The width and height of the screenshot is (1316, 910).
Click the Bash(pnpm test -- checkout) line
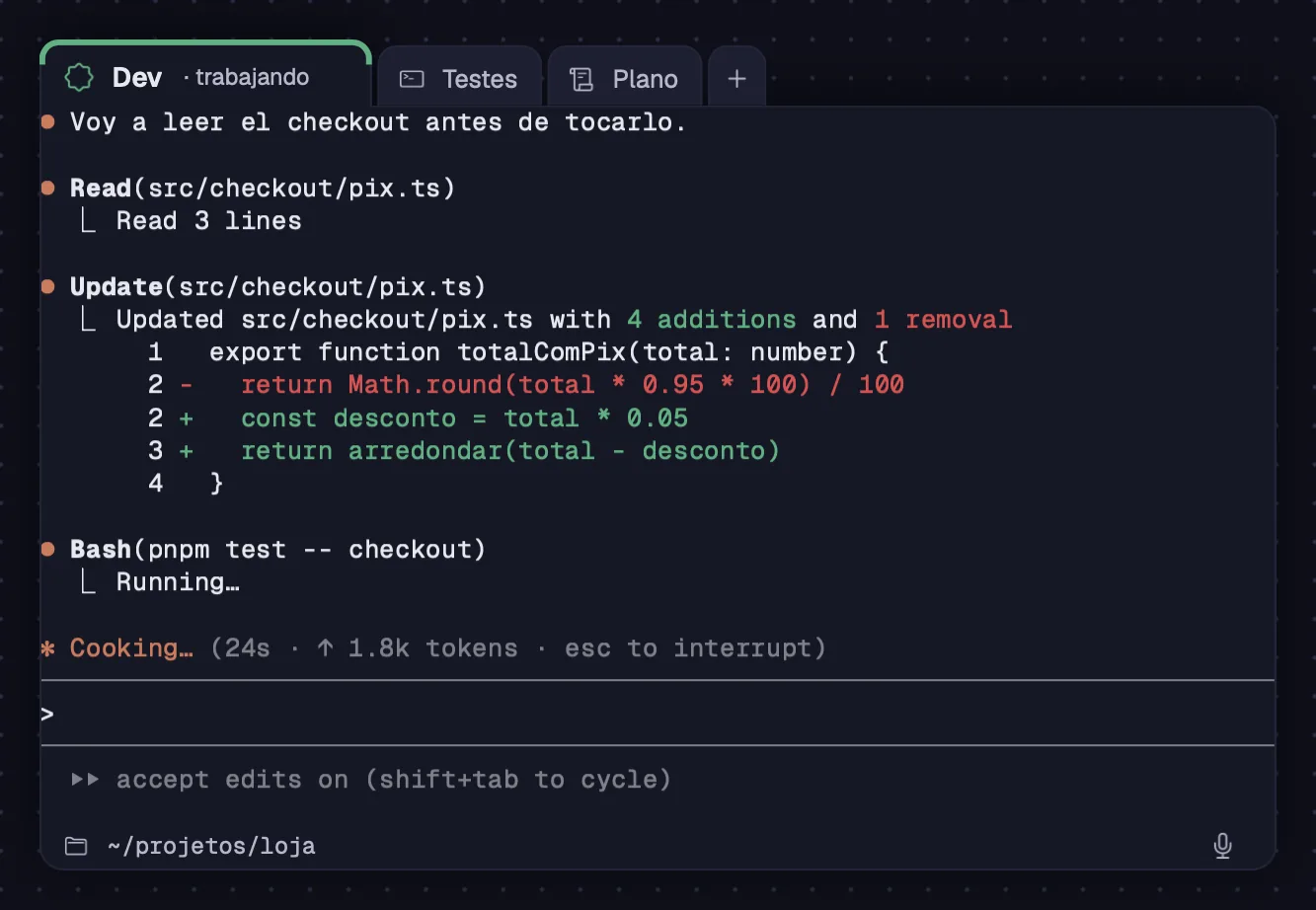277,549
